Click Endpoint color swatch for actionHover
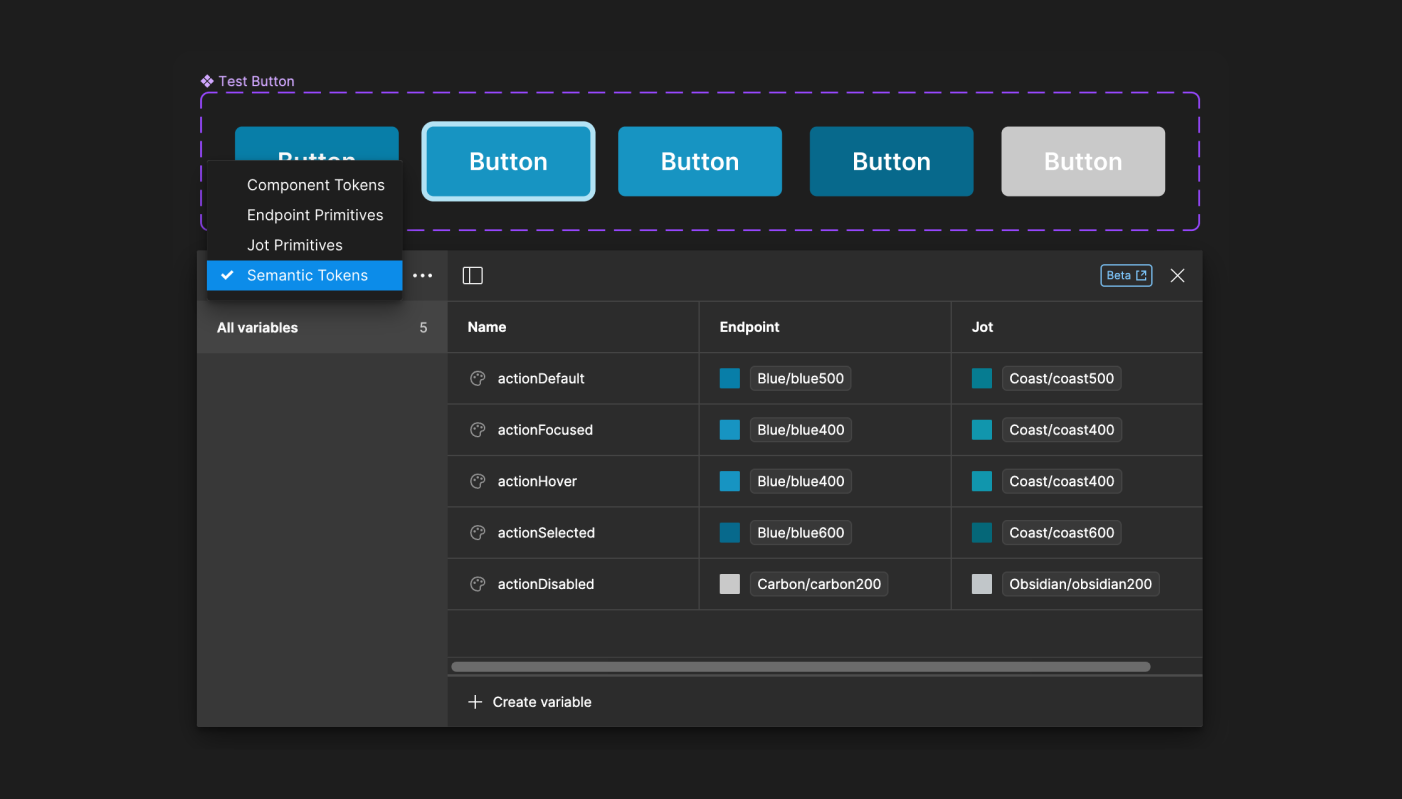Image resolution: width=1402 pixels, height=799 pixels. click(730, 481)
